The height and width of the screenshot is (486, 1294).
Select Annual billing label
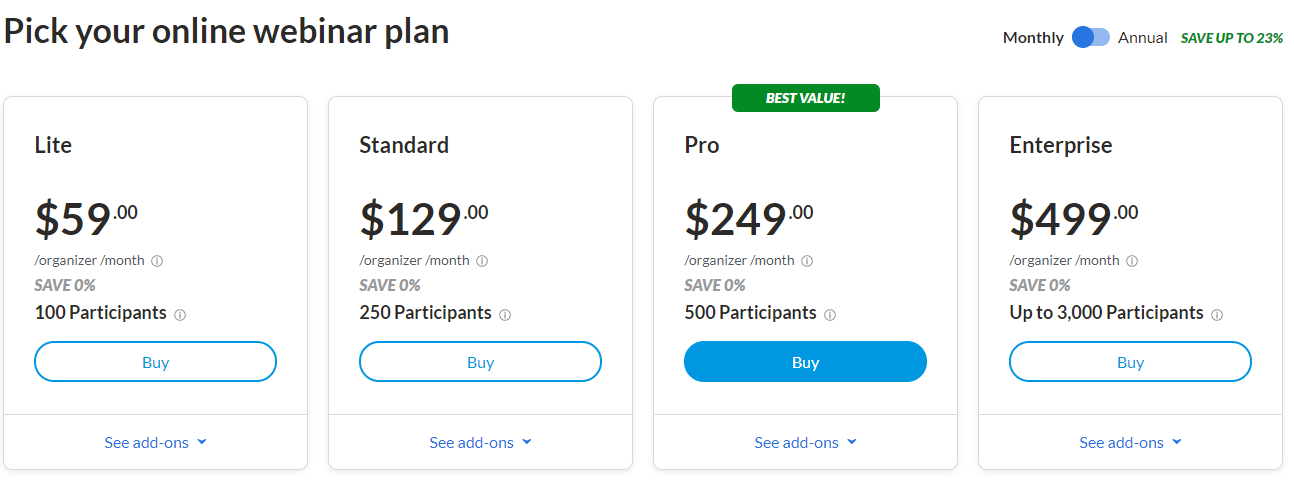(1143, 38)
